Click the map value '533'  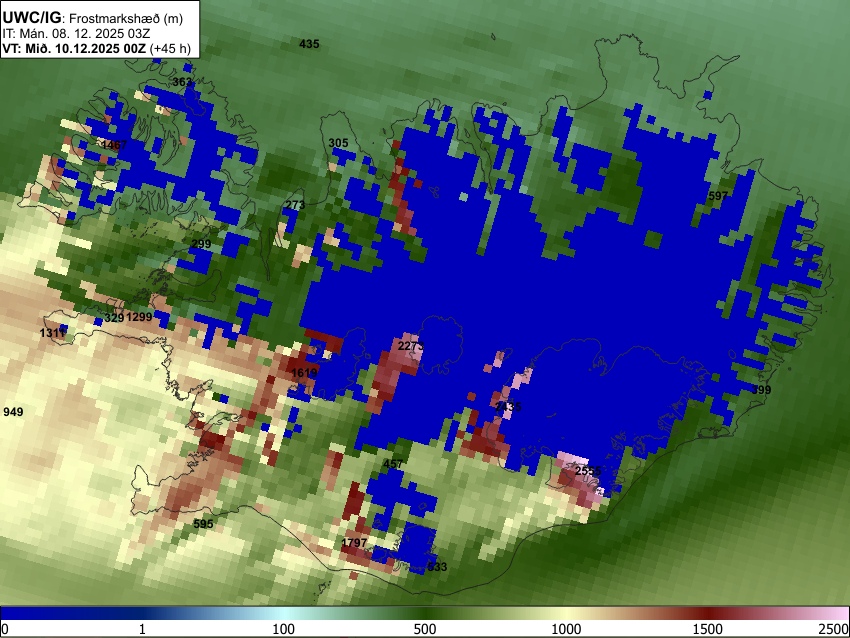pos(437,567)
